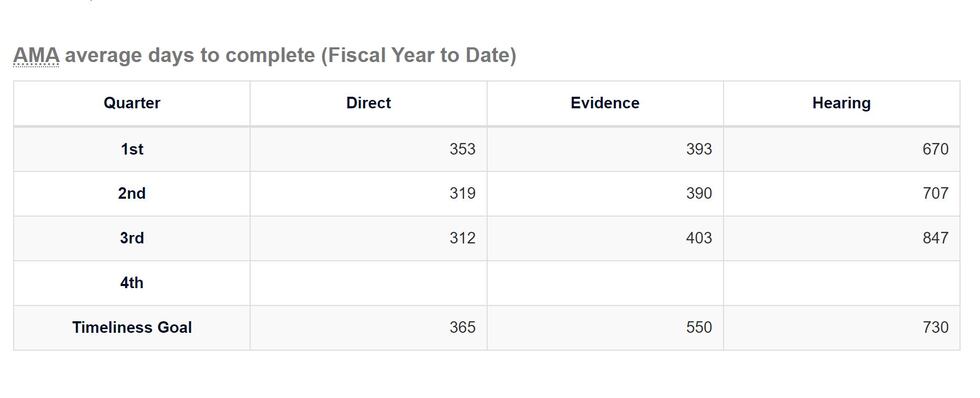This screenshot has height=398, width=980.
Task: Select the Evidence timeliness goal 550
Action: pos(699,327)
